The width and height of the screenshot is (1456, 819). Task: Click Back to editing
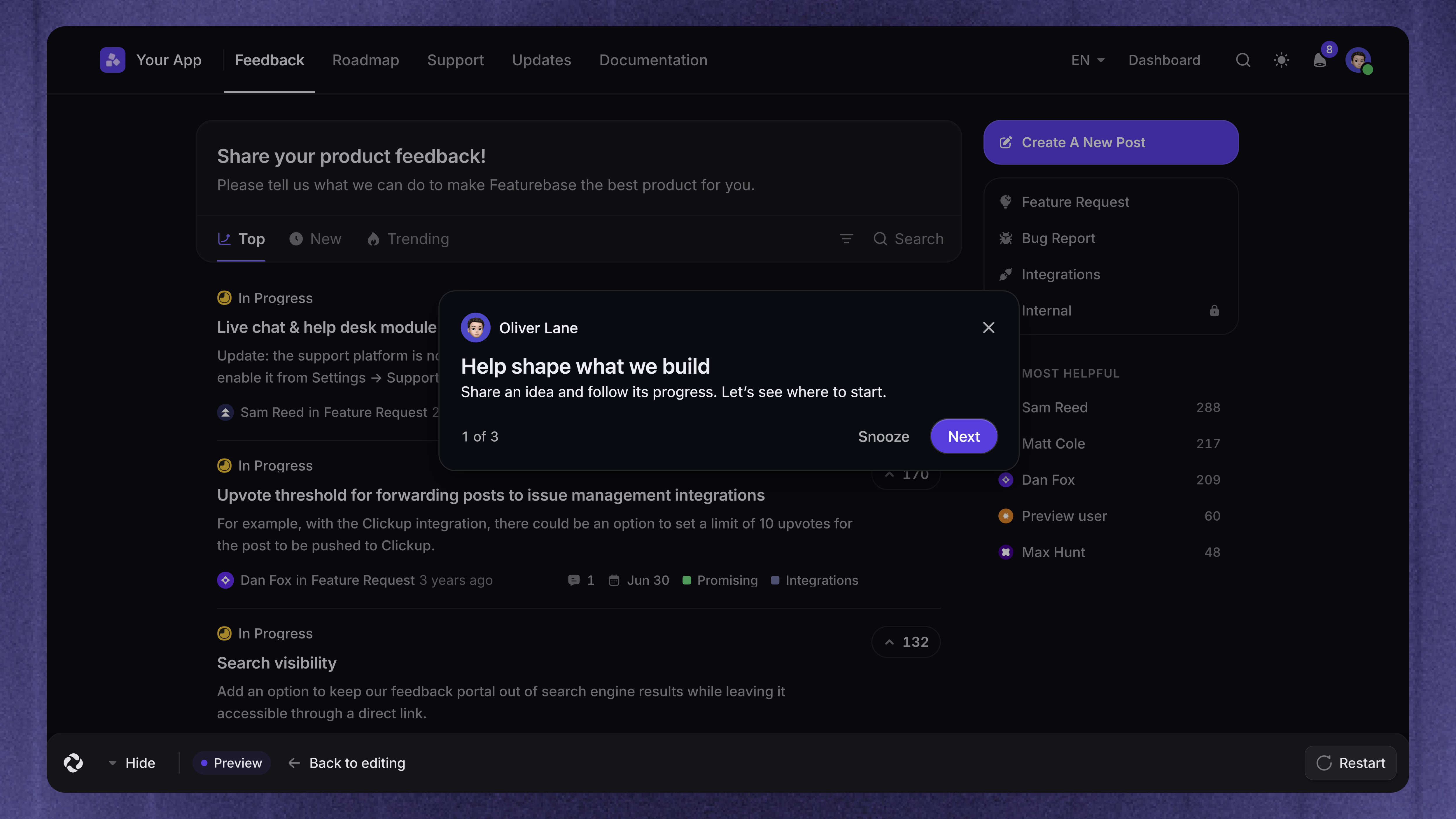(x=346, y=762)
